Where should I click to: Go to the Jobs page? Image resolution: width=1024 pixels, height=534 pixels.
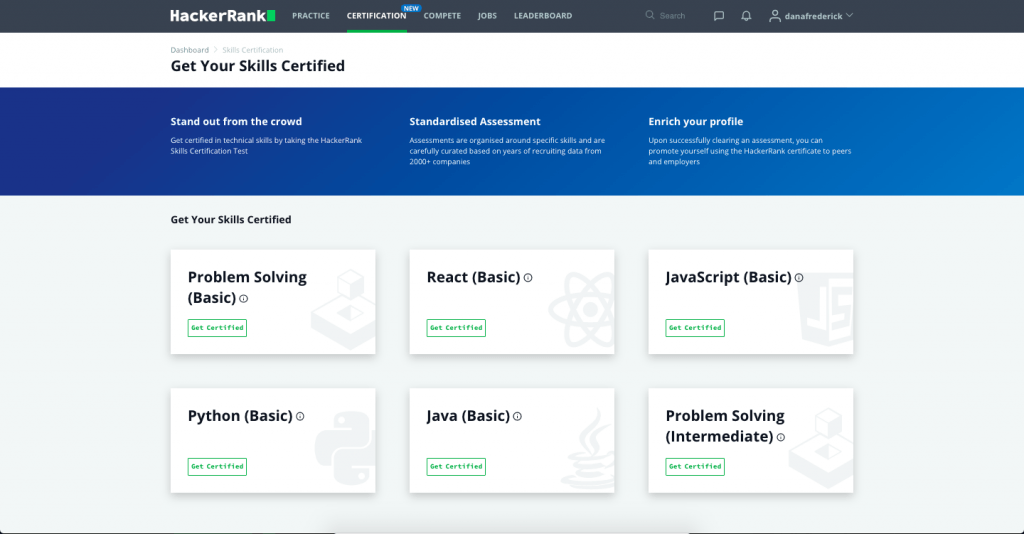pyautogui.click(x=487, y=16)
